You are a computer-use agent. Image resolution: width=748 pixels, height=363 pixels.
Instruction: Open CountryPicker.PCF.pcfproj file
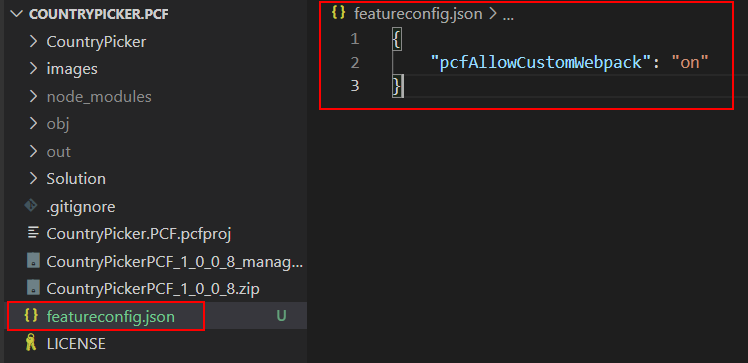tap(139, 234)
